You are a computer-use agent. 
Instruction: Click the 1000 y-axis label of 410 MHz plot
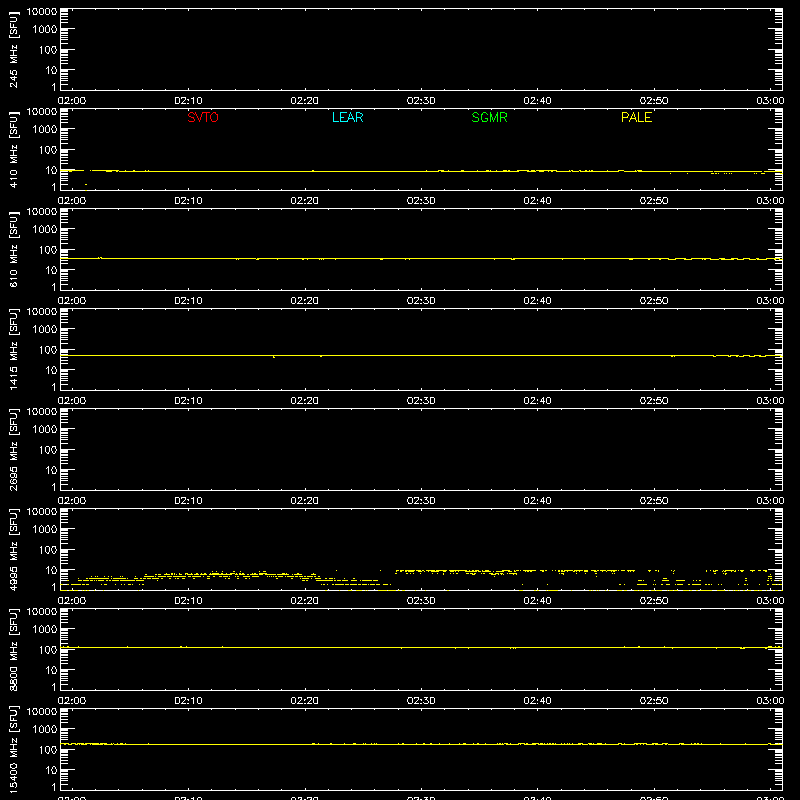pyautogui.click(x=45, y=130)
